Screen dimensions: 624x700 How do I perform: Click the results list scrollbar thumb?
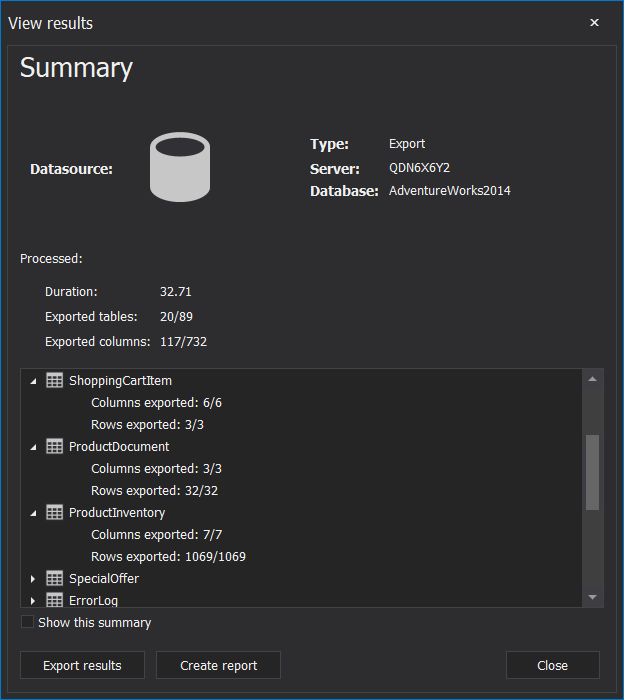[x=592, y=472]
